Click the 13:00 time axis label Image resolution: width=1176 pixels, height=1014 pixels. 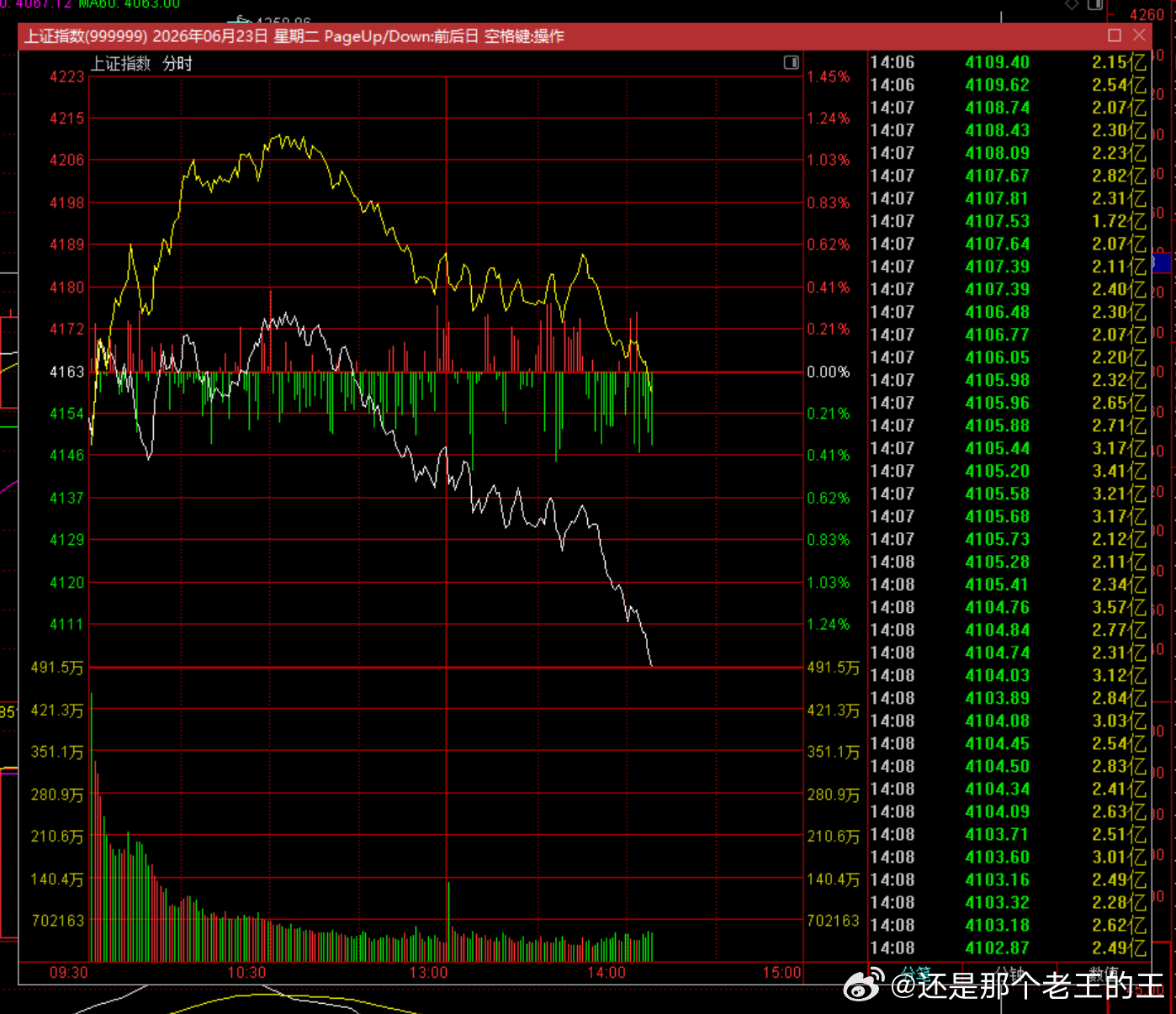click(x=428, y=973)
